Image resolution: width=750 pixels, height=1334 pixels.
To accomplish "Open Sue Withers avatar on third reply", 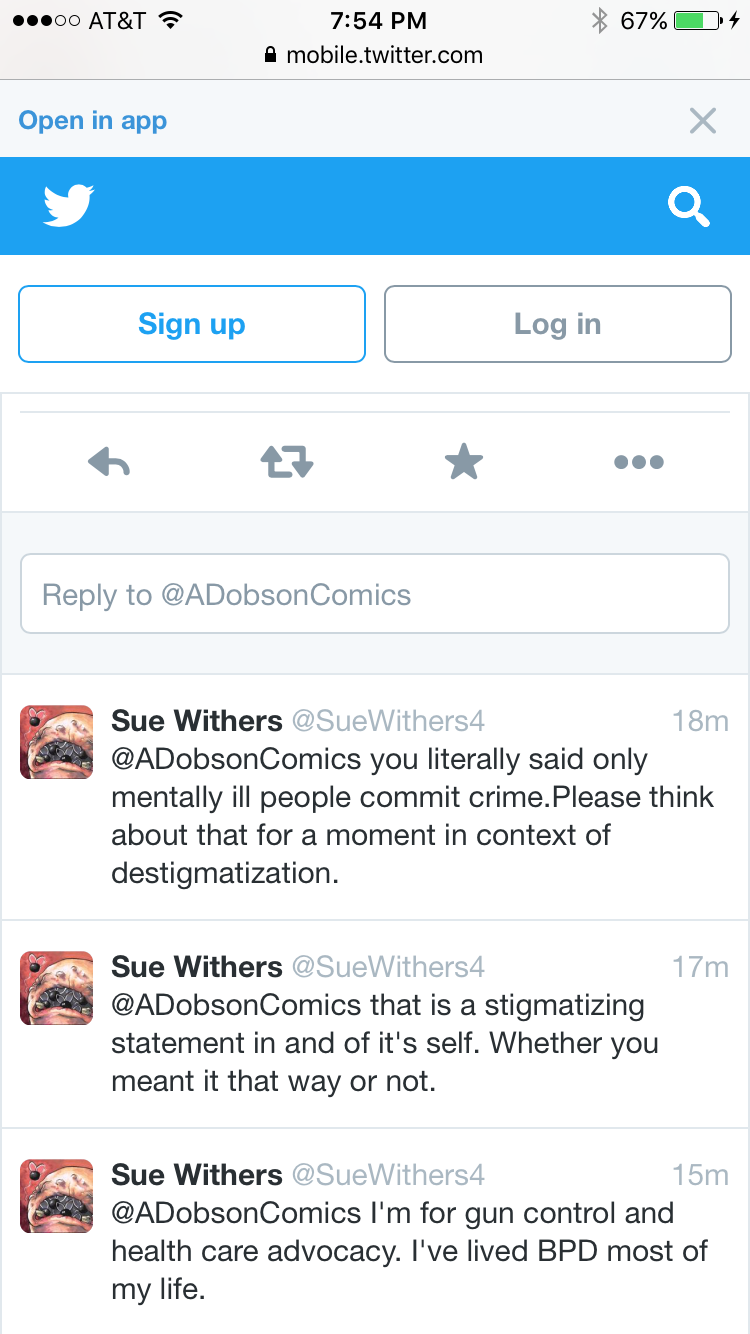I will tap(57, 1195).
